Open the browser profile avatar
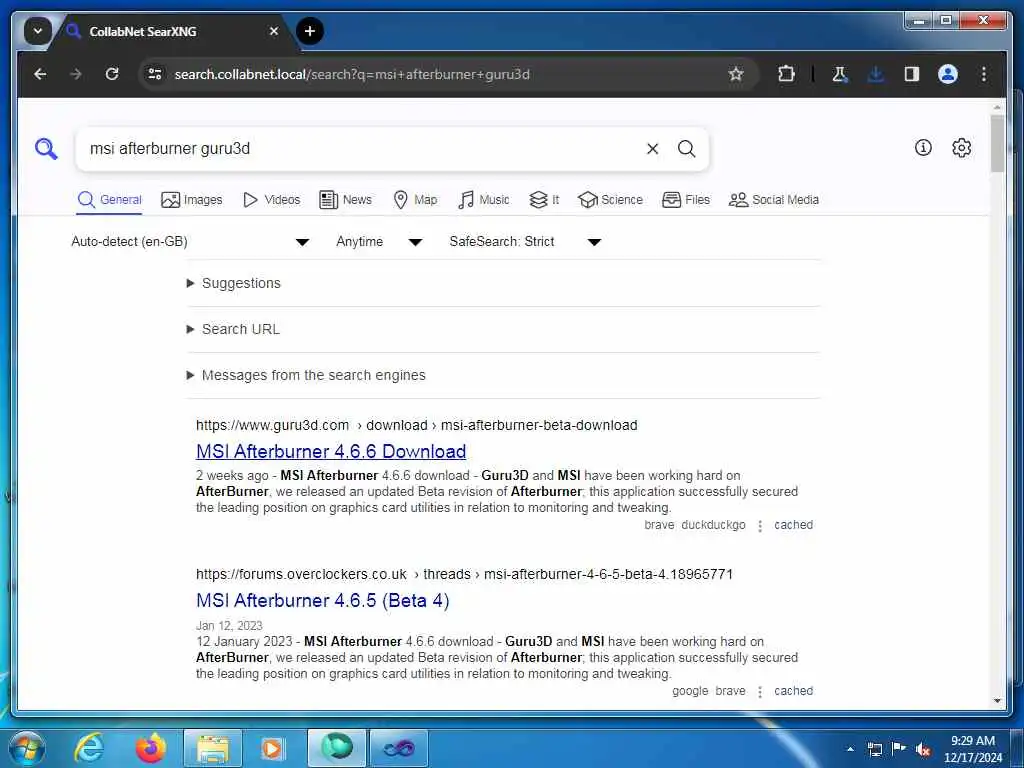The image size is (1024, 768). pyautogui.click(x=948, y=74)
